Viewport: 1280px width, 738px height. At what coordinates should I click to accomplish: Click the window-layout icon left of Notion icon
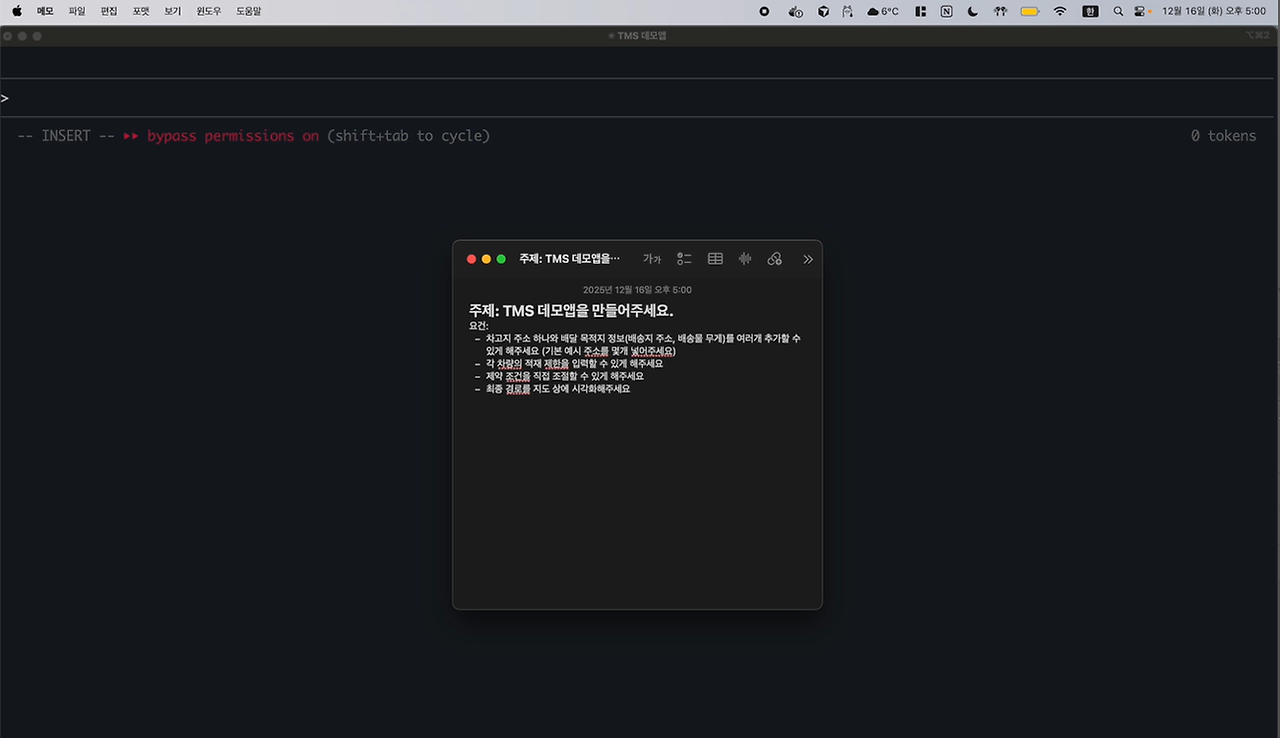(920, 11)
